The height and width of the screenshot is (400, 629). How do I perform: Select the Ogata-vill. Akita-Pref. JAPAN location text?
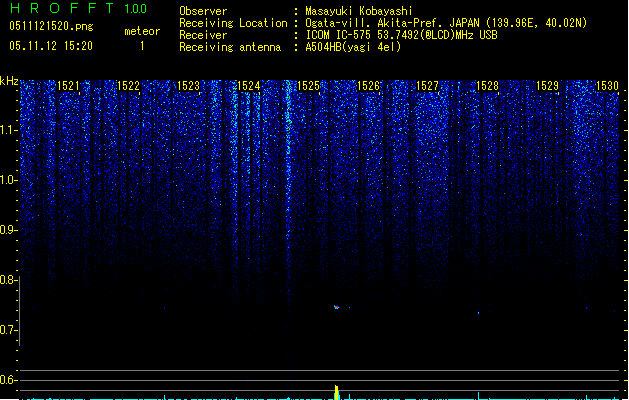point(446,23)
